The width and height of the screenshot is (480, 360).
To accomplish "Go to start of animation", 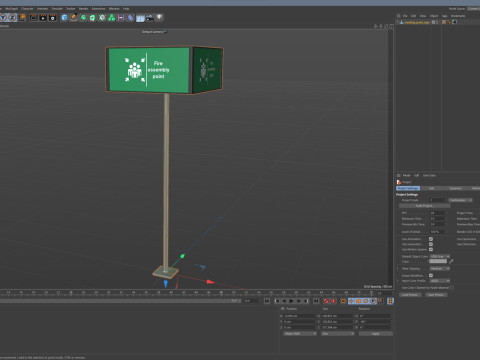I will (267, 301).
